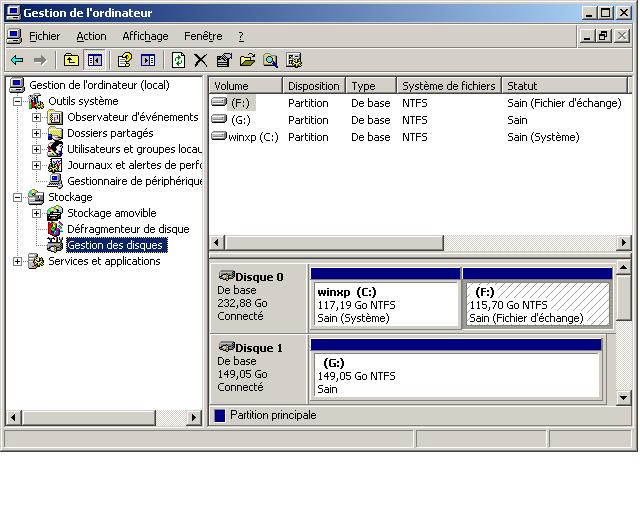Open the Properties toolbar icon
The width and height of the screenshot is (640, 512).
(224, 60)
